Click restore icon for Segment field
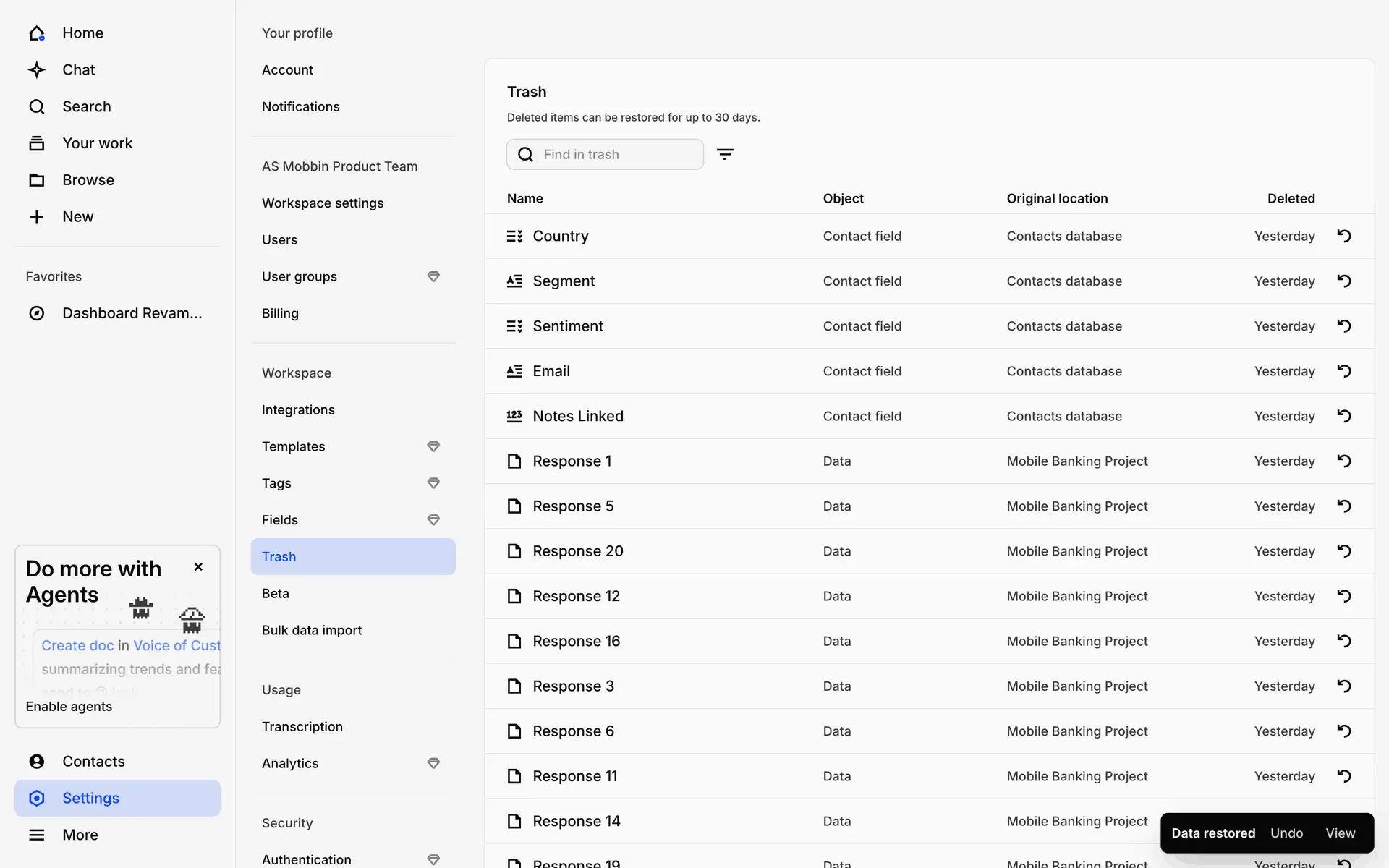This screenshot has width=1389, height=868. [1343, 281]
